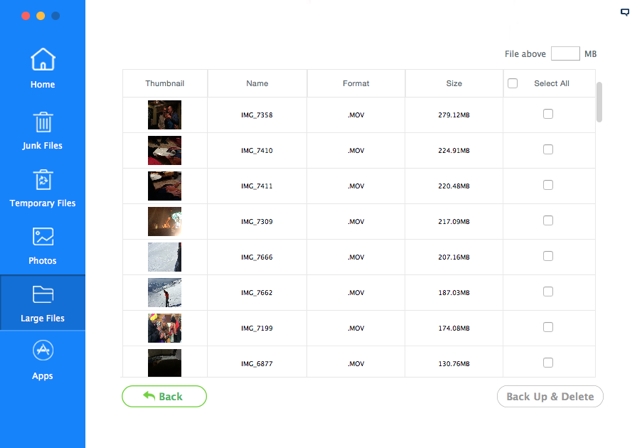Click the chat bubble icon at top right
The width and height of the screenshot is (640, 448).
(x=625, y=13)
